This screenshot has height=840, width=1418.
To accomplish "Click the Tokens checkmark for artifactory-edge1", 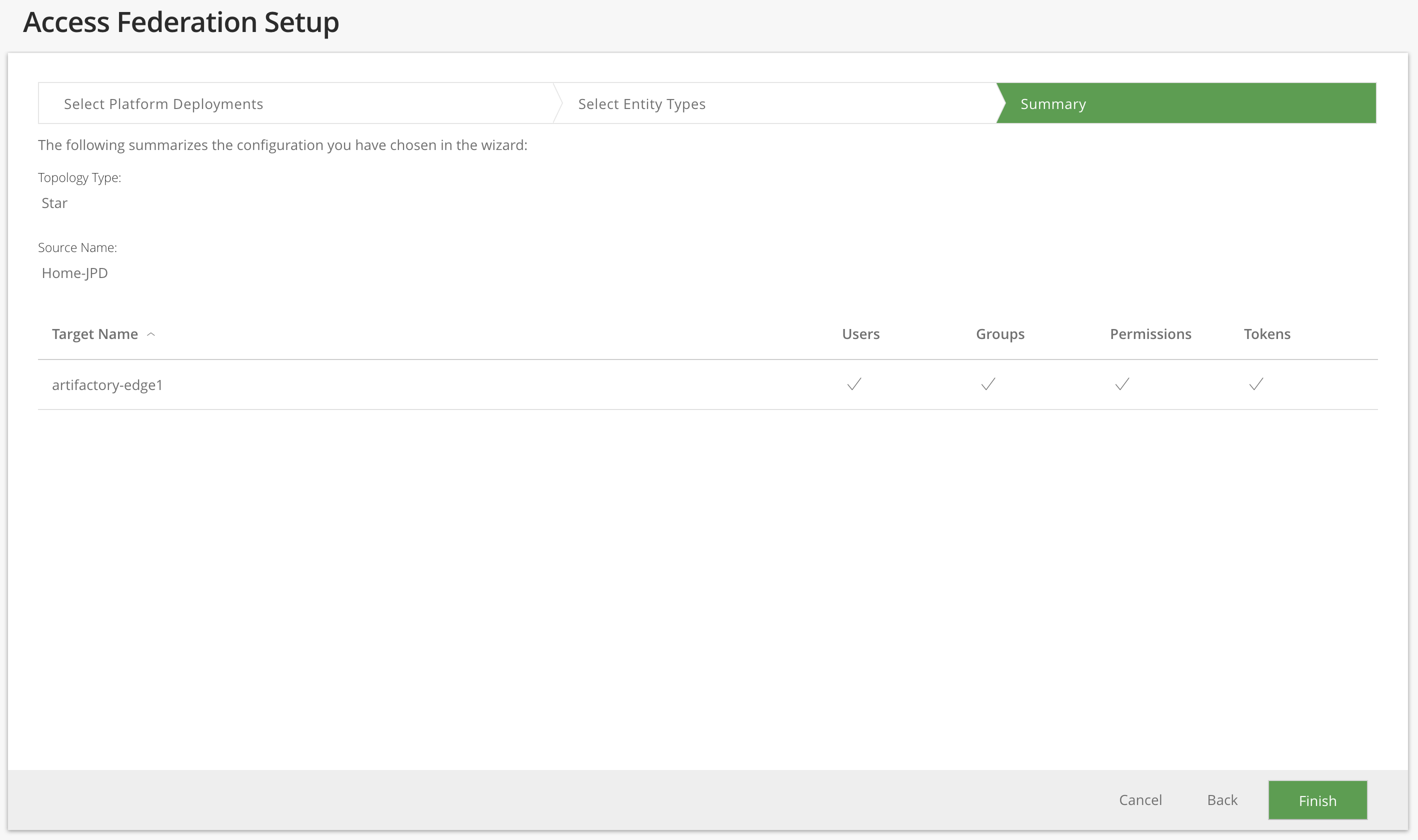I will tap(1256, 384).
